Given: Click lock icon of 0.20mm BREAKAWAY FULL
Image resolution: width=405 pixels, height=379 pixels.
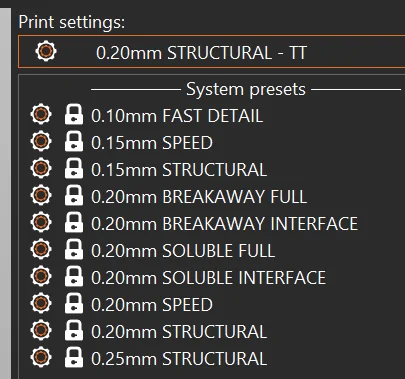Looking at the screenshot, I should tap(74, 195).
